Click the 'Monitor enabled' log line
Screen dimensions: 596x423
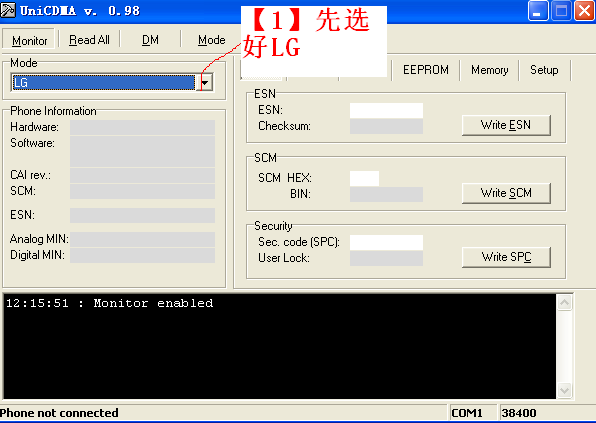tap(109, 303)
